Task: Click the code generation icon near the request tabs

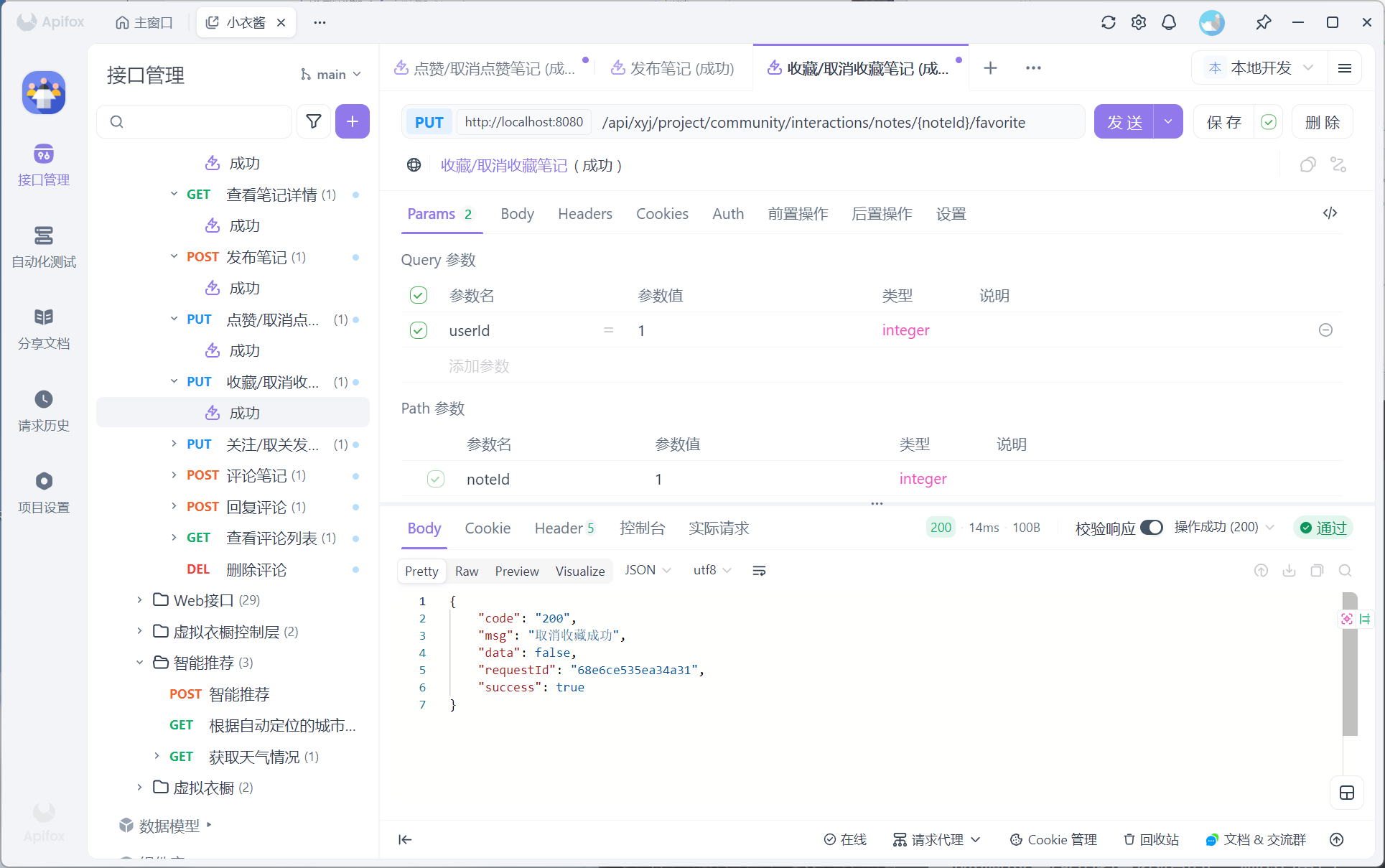Action: coord(1330,213)
